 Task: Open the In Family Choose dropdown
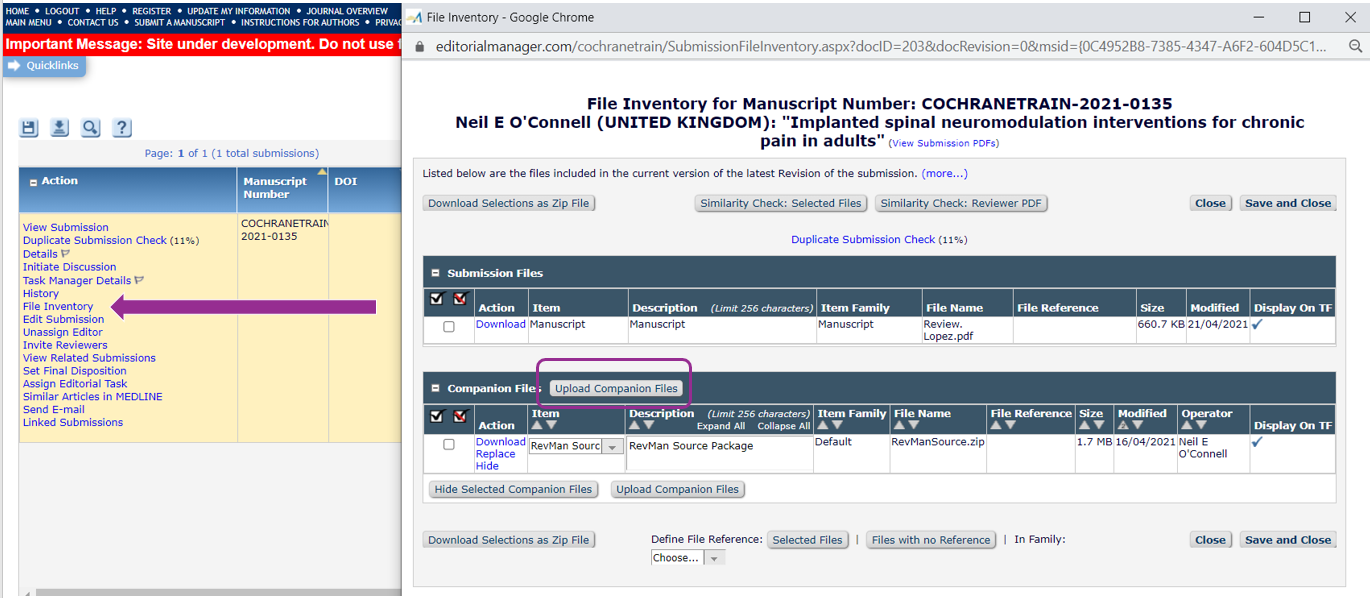tap(714, 558)
